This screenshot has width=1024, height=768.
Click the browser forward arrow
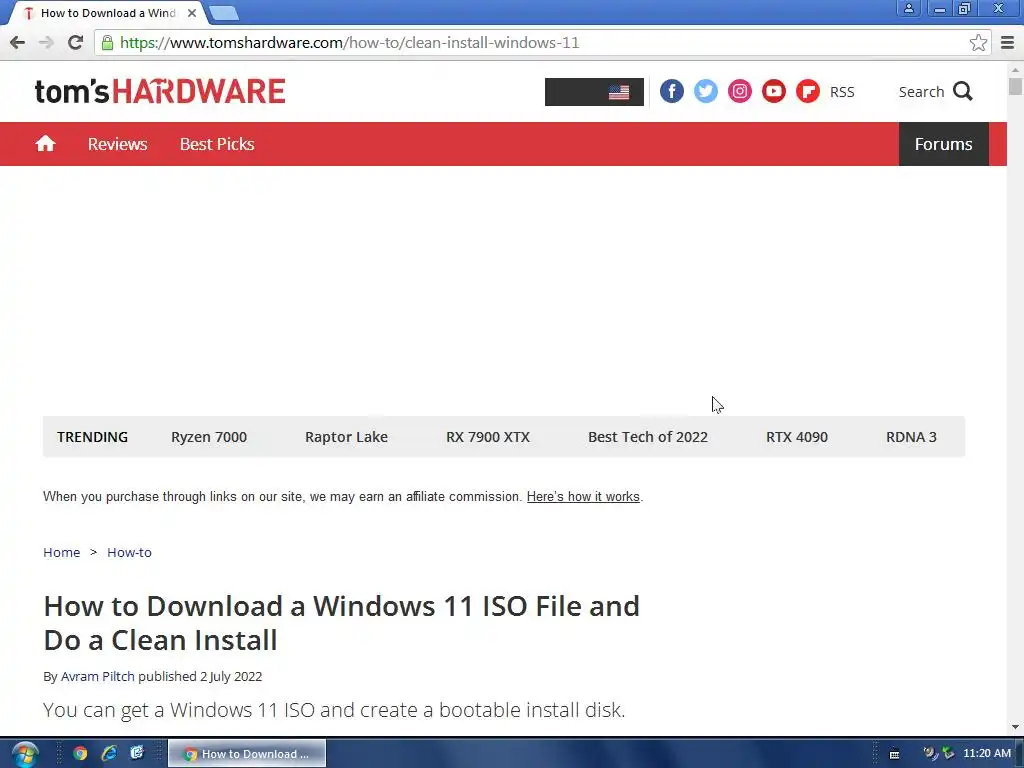tap(46, 43)
